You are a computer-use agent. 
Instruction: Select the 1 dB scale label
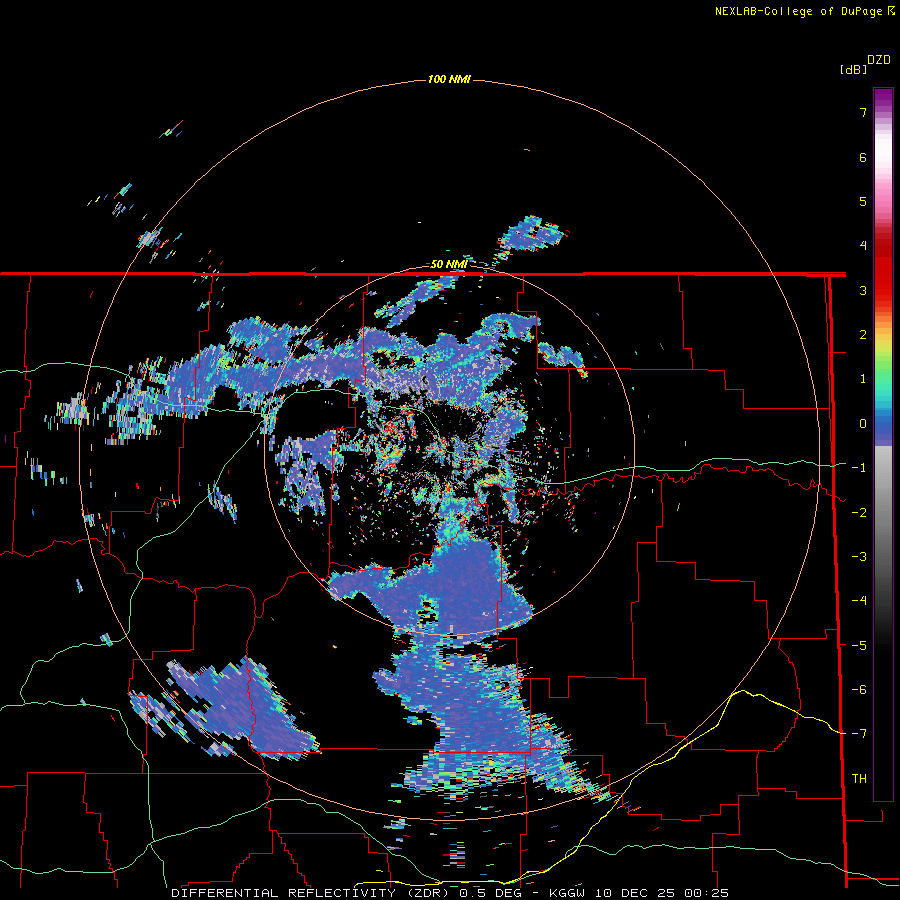[x=863, y=379]
